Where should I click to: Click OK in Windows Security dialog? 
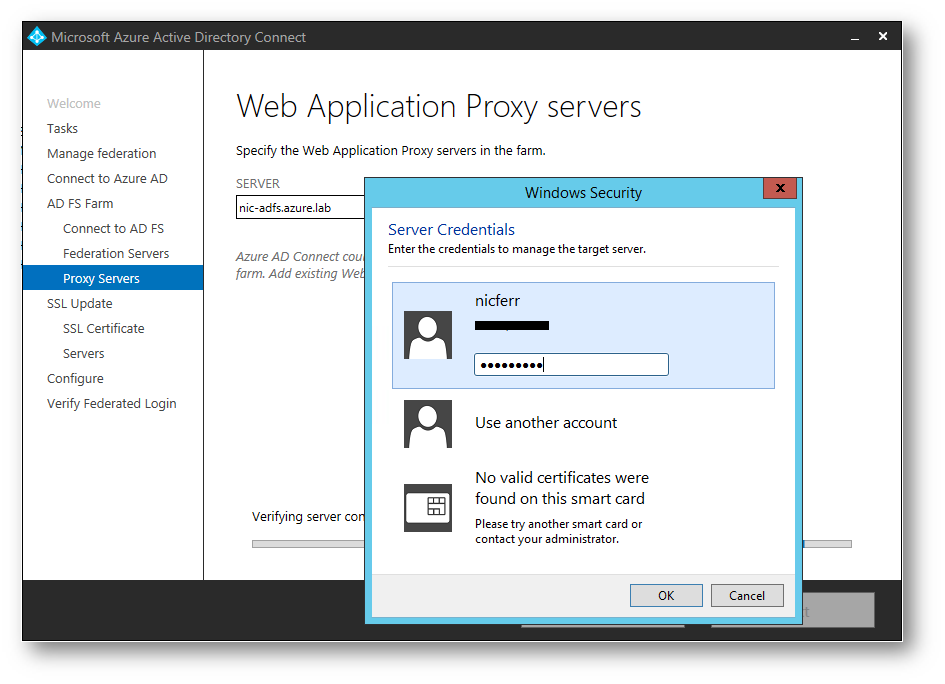click(x=666, y=595)
